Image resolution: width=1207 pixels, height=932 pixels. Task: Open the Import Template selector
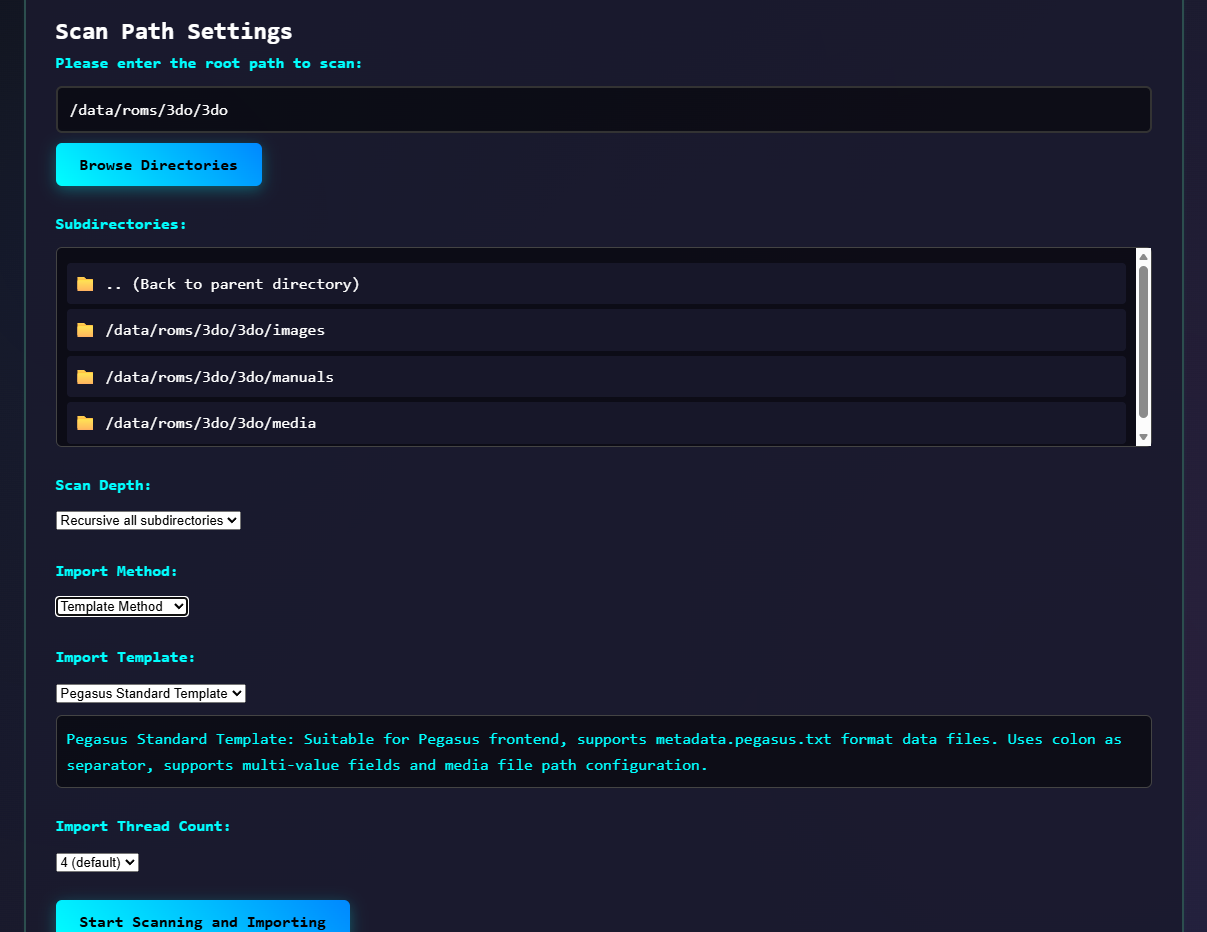tap(150, 693)
